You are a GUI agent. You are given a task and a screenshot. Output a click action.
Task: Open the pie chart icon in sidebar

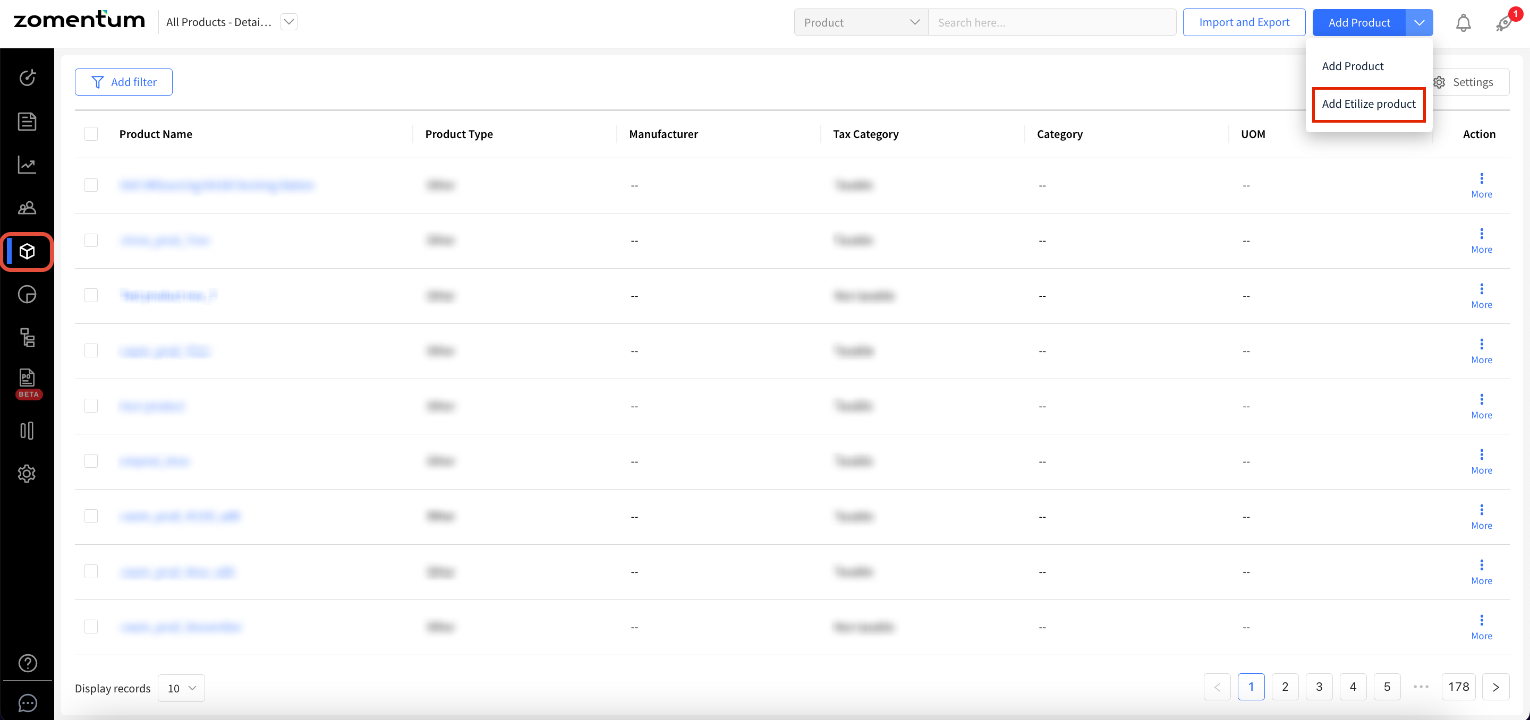(27, 294)
